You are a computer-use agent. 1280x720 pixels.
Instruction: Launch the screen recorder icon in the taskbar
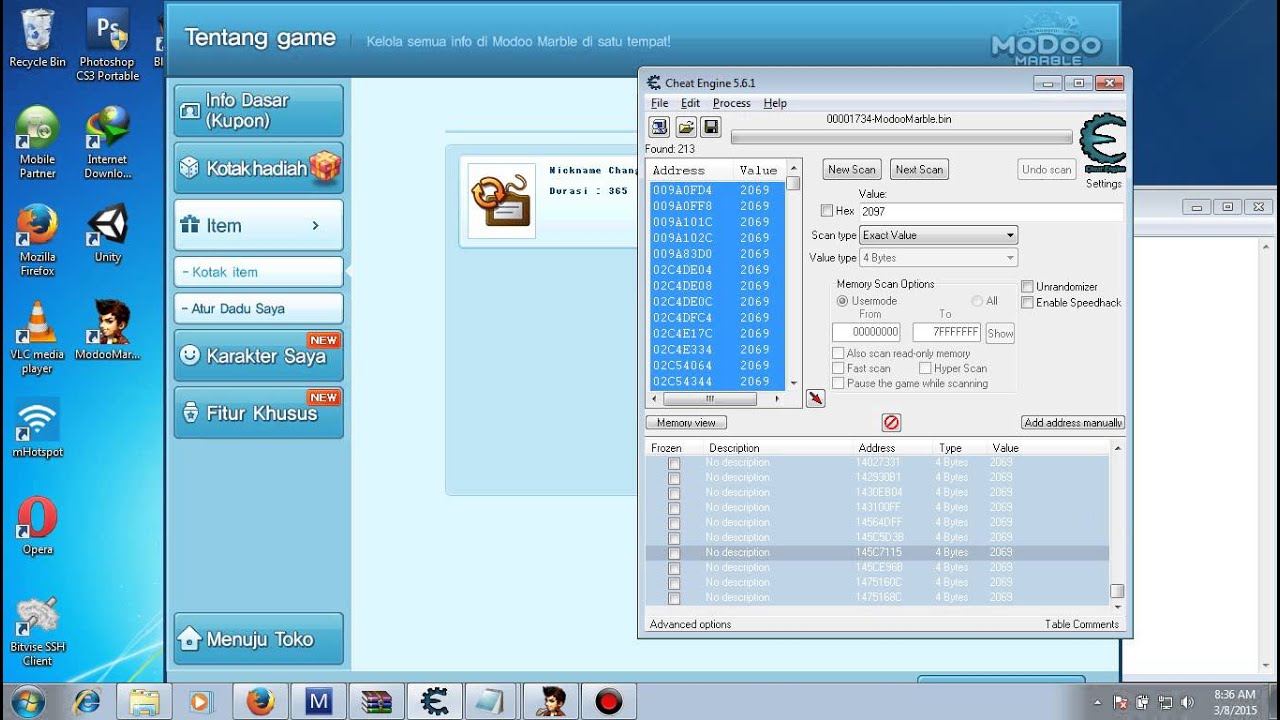coord(607,700)
